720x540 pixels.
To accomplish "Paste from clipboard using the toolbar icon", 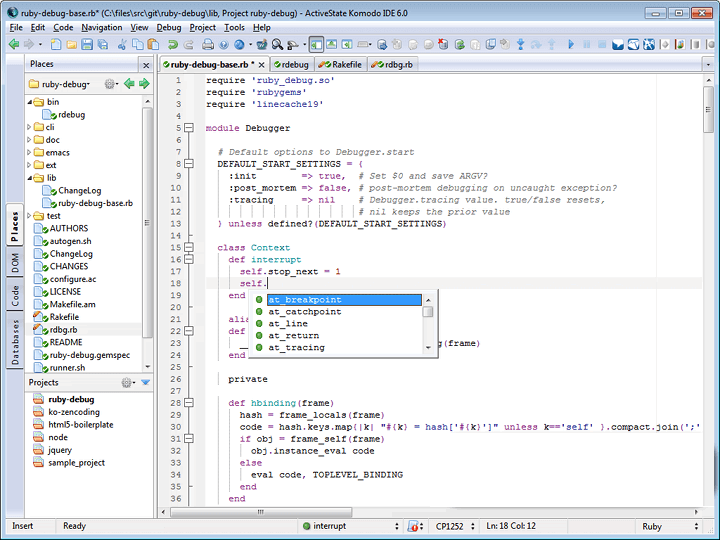I will coord(153,45).
